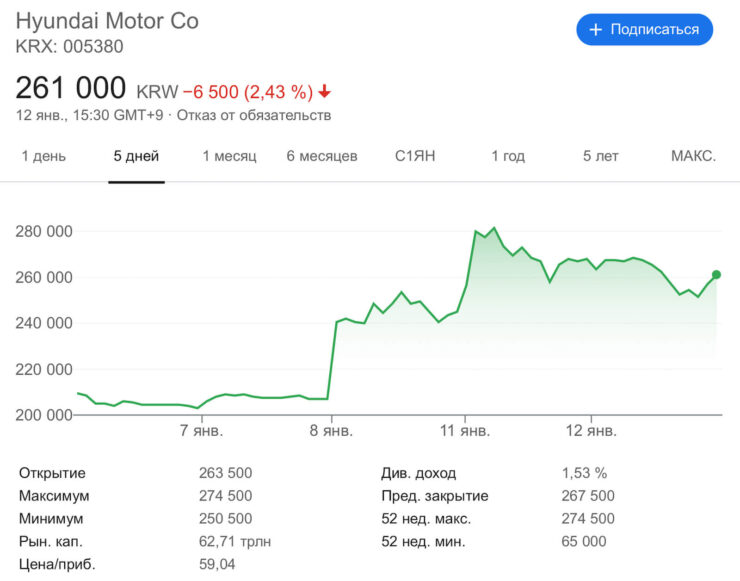Click the 7 янв. date label on the axis
This screenshot has width=740, height=581.
[x=201, y=431]
